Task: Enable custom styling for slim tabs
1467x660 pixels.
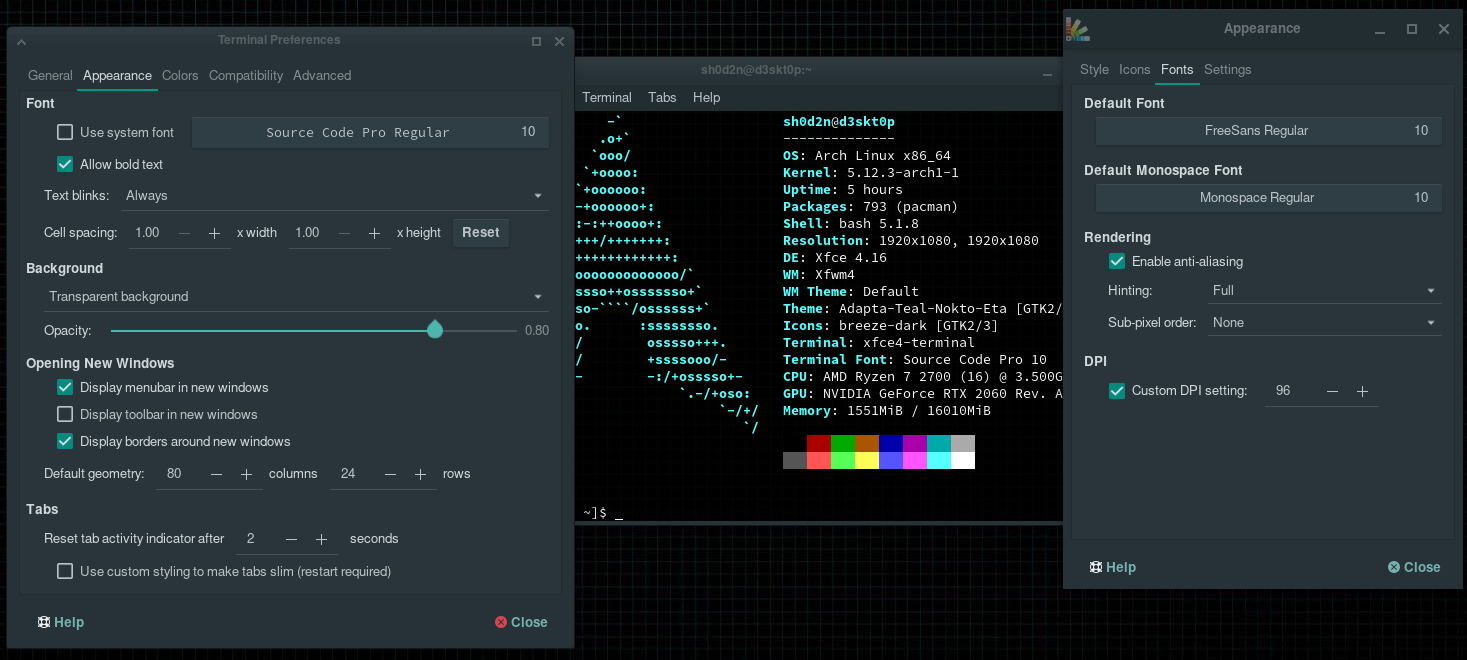Action: click(65, 571)
